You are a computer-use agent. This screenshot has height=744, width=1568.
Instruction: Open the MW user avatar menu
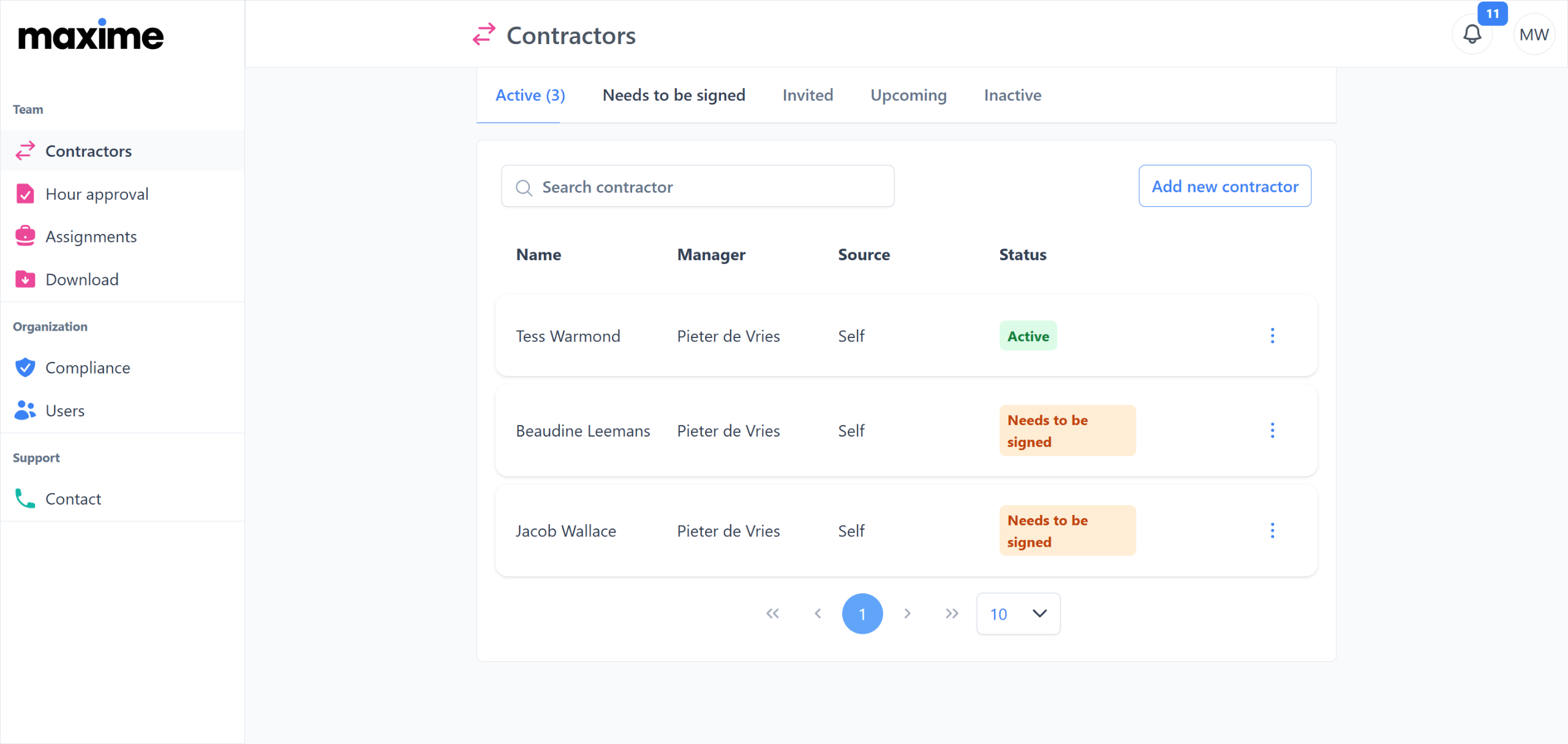pos(1534,34)
